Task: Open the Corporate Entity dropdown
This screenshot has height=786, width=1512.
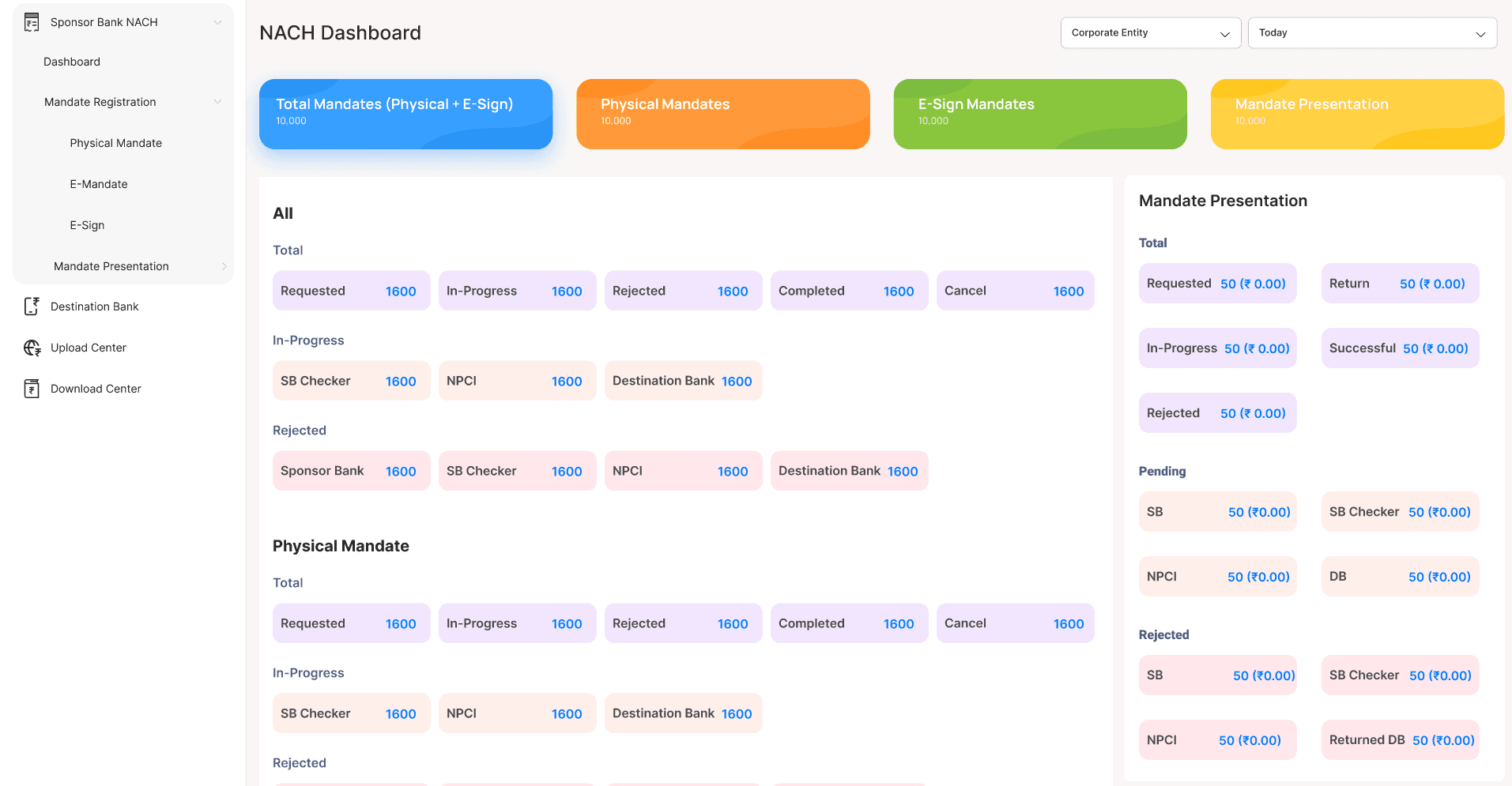Action: [x=1150, y=33]
